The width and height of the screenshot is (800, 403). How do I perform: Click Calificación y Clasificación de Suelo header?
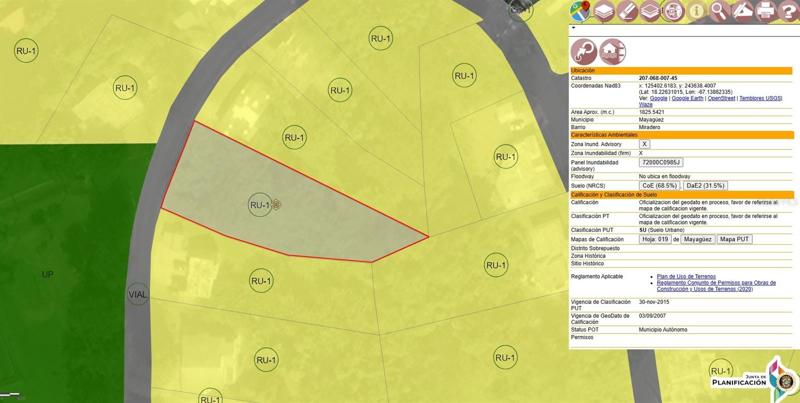tap(682, 195)
